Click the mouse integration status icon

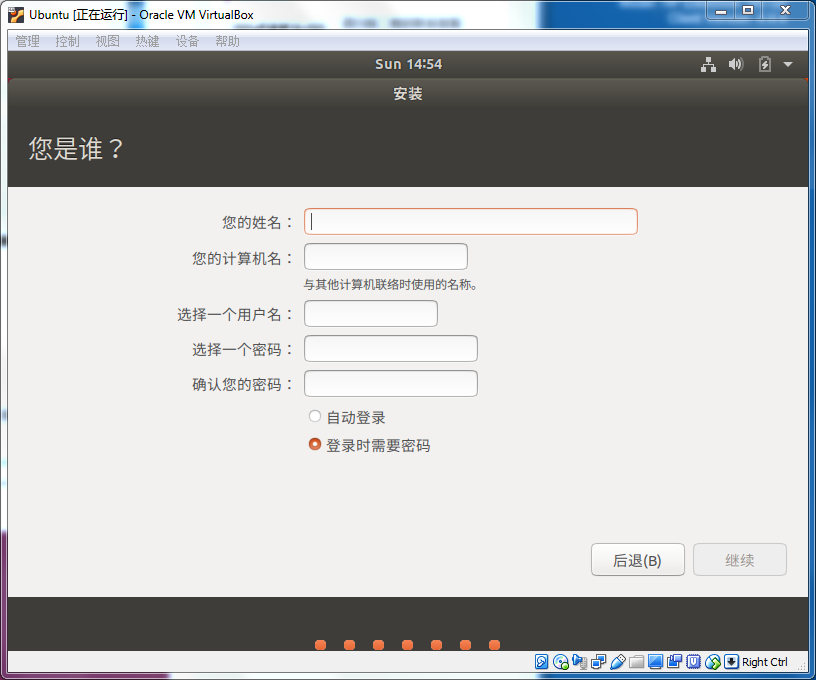click(x=712, y=661)
